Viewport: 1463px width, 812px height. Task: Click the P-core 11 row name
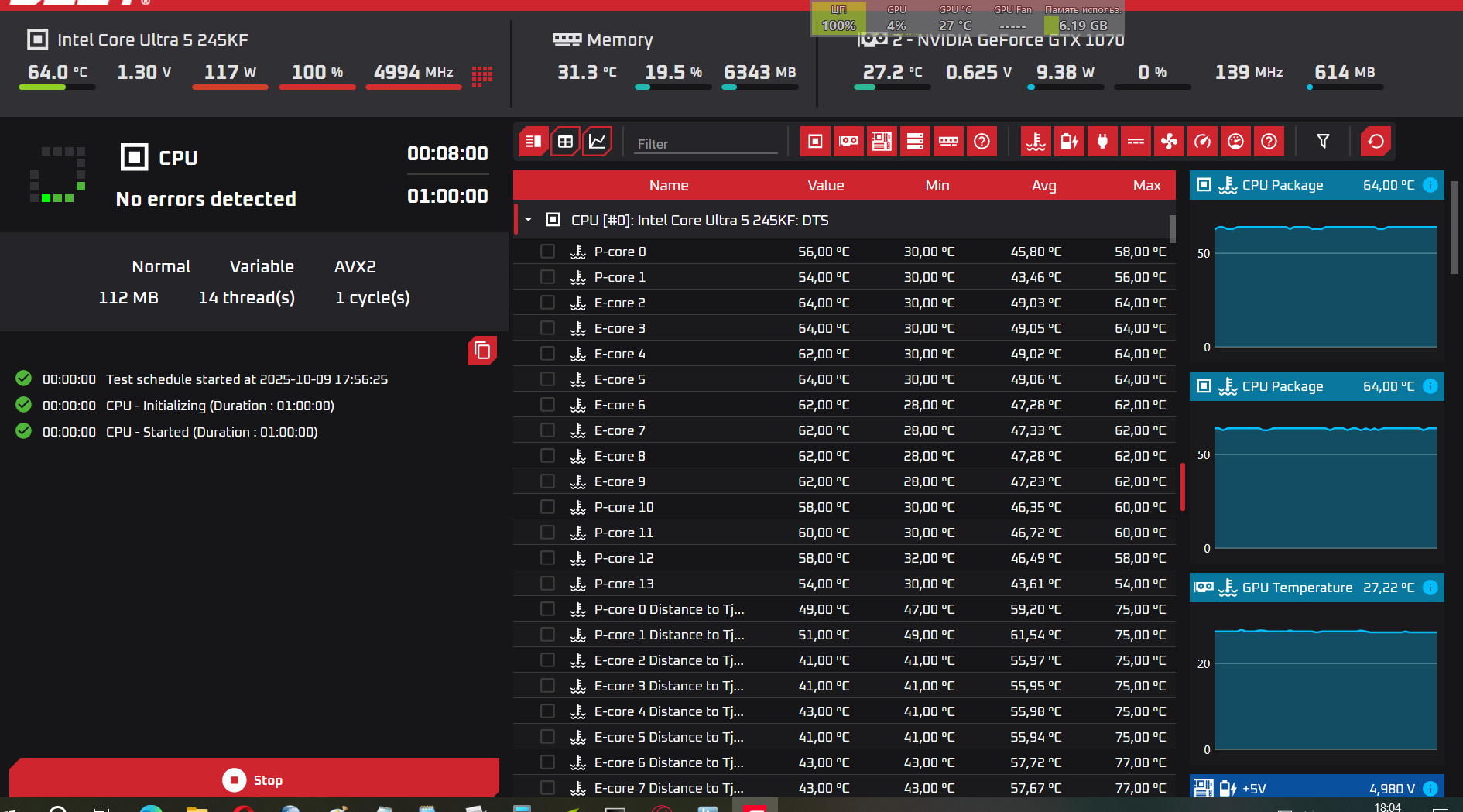tap(624, 533)
